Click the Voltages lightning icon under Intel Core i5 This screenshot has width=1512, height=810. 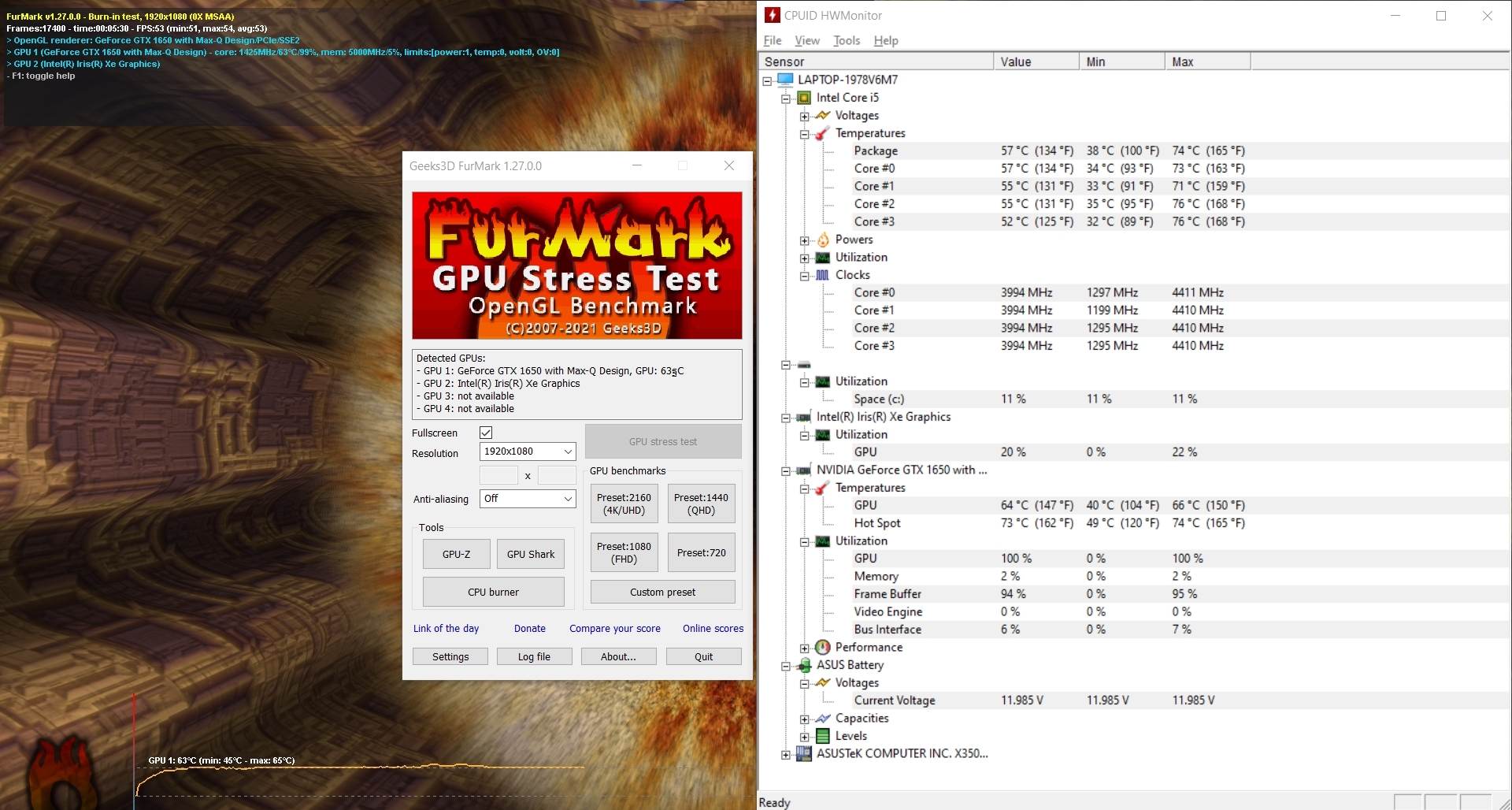tap(823, 115)
